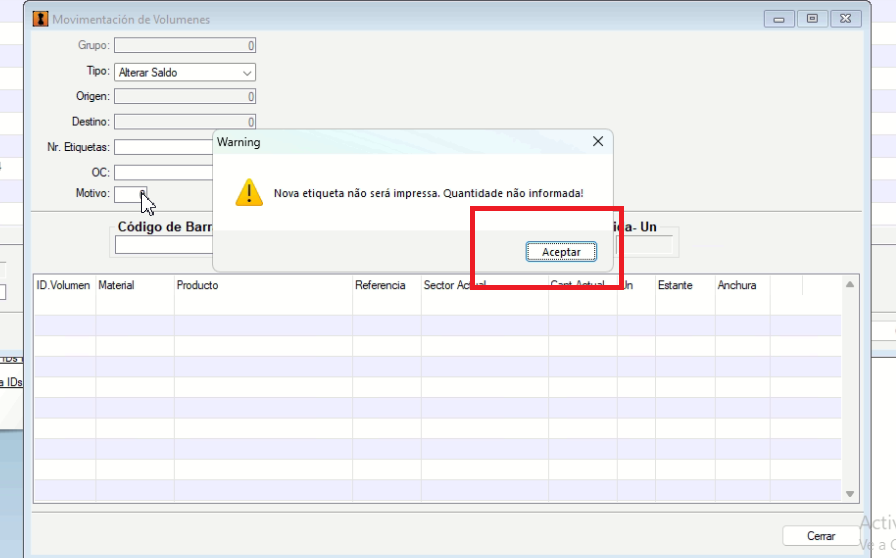Select the Tipo combo box Alterar Saldo
Screen dimensions: 896x558
tap(185, 73)
